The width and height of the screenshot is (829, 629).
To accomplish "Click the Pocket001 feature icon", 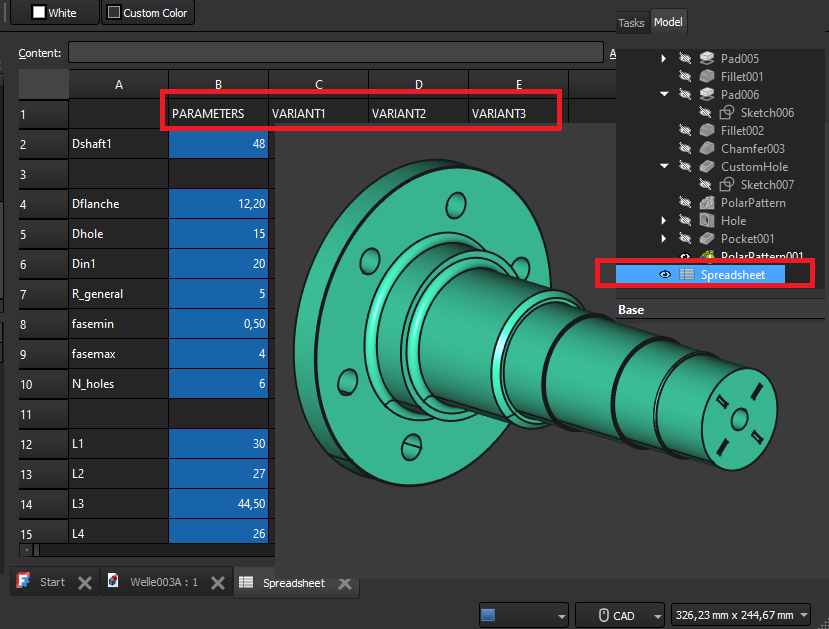I will (707, 238).
